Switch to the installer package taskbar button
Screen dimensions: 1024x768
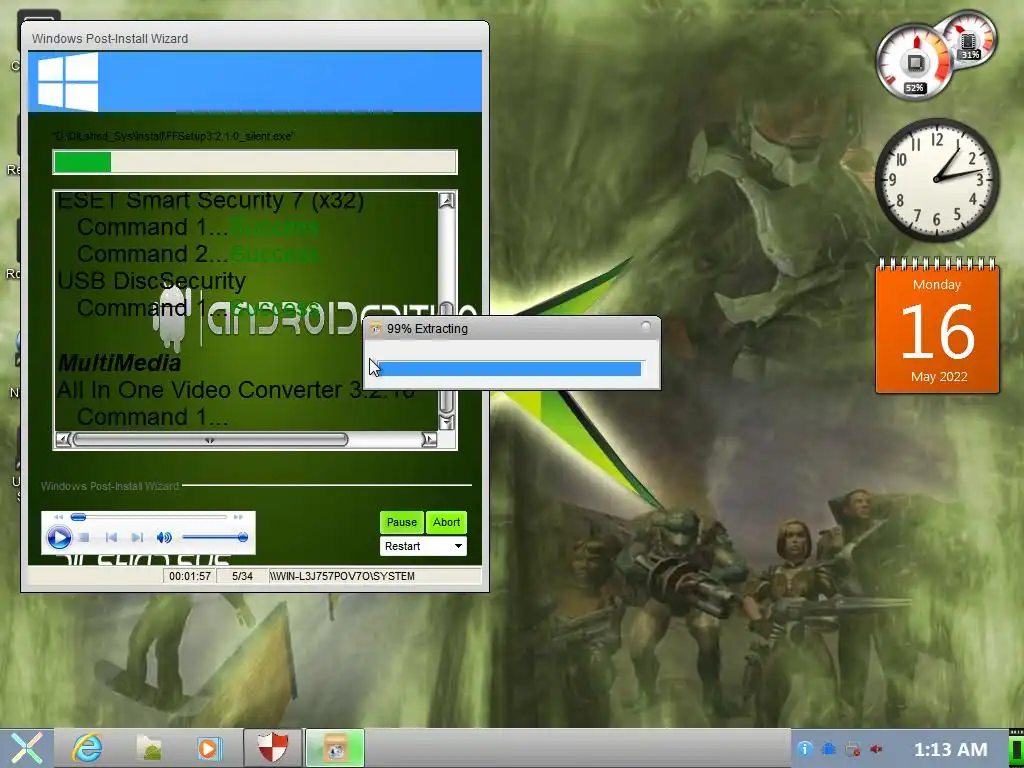click(x=335, y=748)
